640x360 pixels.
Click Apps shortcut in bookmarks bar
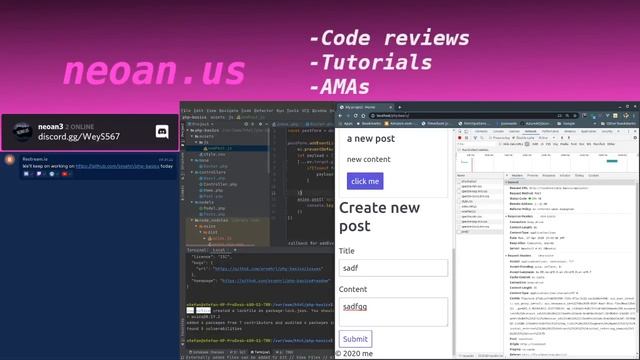click(347, 123)
